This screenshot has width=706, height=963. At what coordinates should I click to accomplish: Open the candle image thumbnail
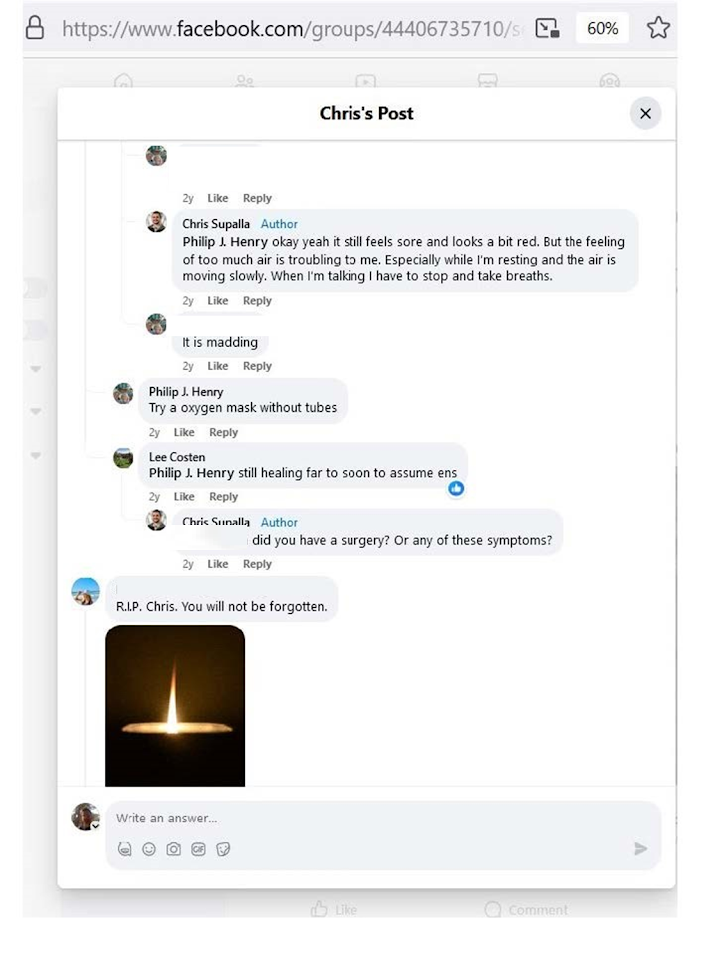pyautogui.click(x=175, y=705)
